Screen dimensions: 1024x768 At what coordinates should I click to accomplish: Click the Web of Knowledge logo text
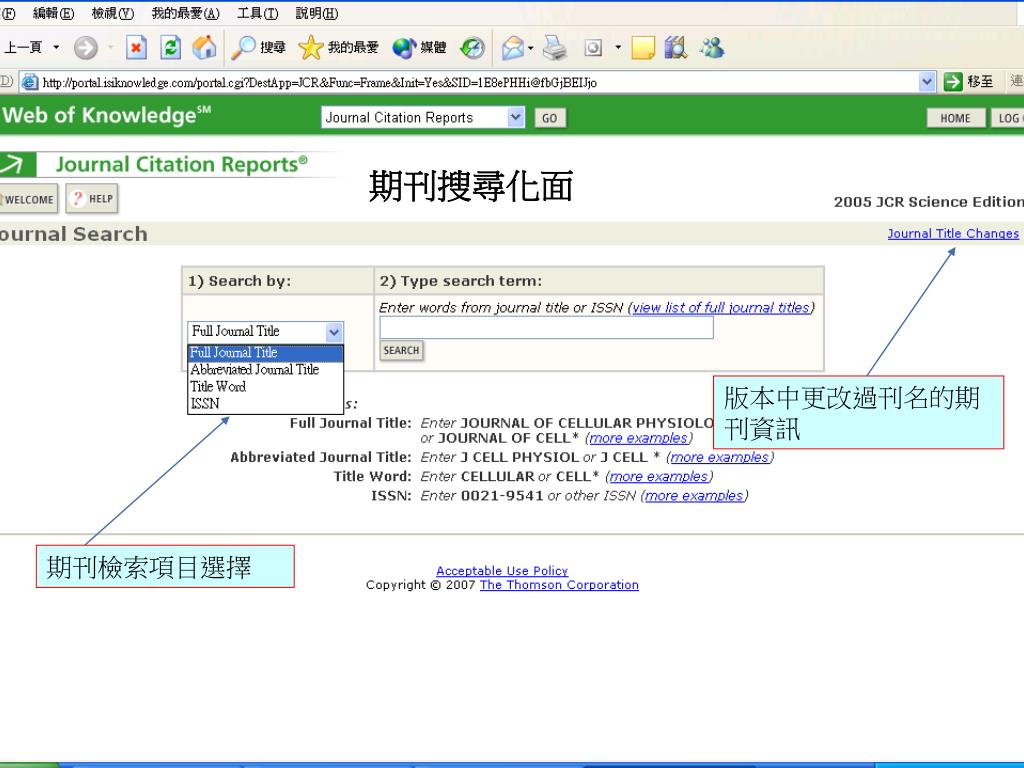click(106, 115)
